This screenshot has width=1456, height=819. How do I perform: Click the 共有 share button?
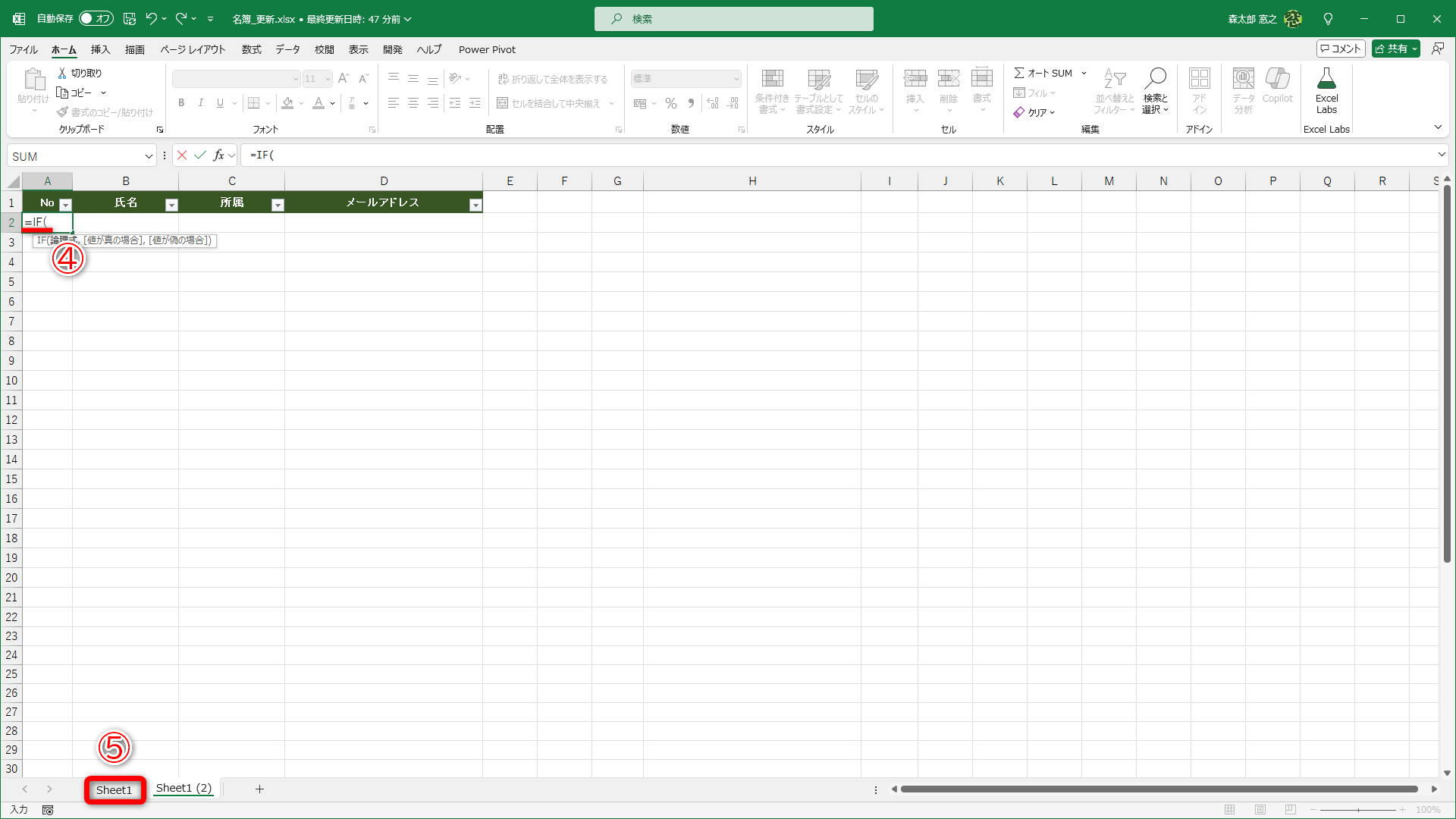[x=1395, y=49]
